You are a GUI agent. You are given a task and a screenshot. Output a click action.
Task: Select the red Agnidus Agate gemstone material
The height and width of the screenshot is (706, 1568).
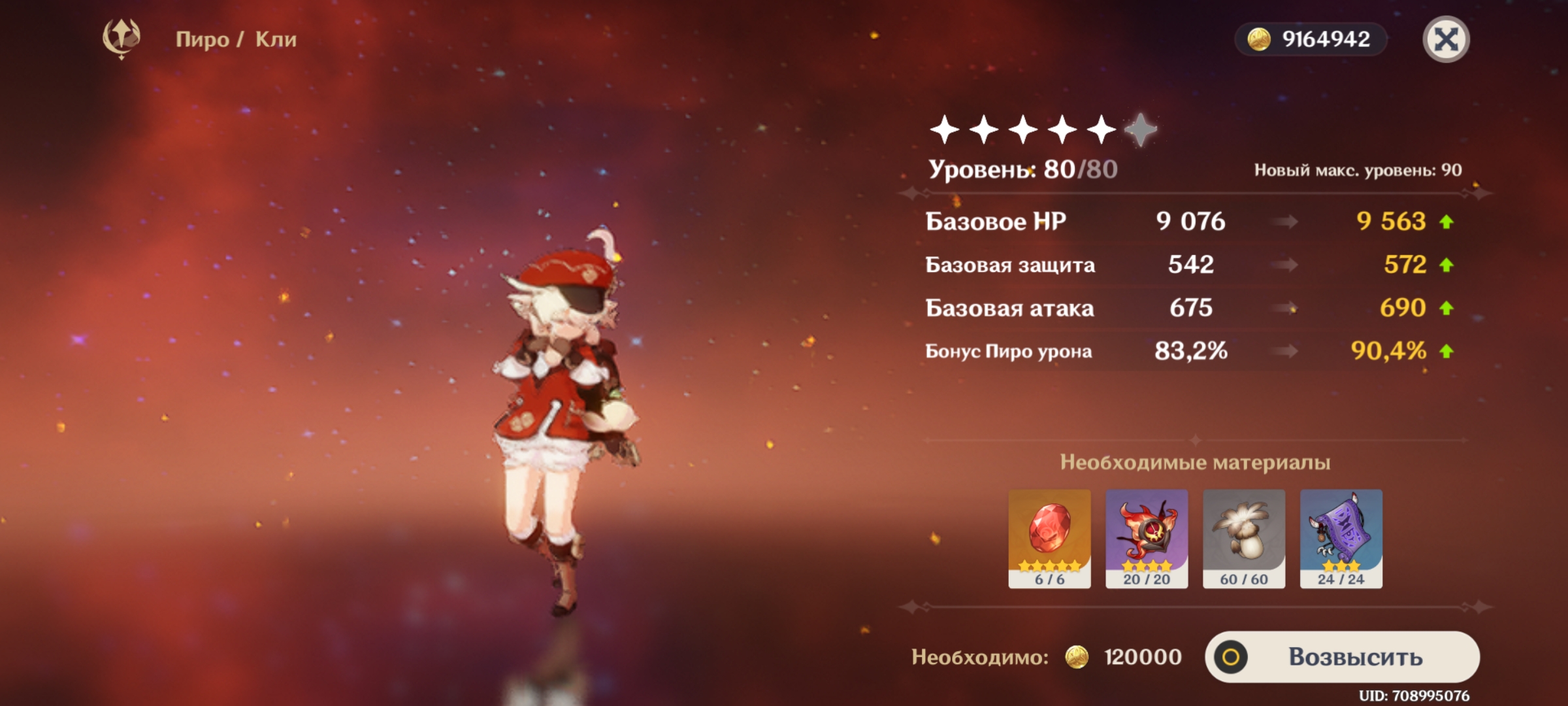pos(1049,539)
